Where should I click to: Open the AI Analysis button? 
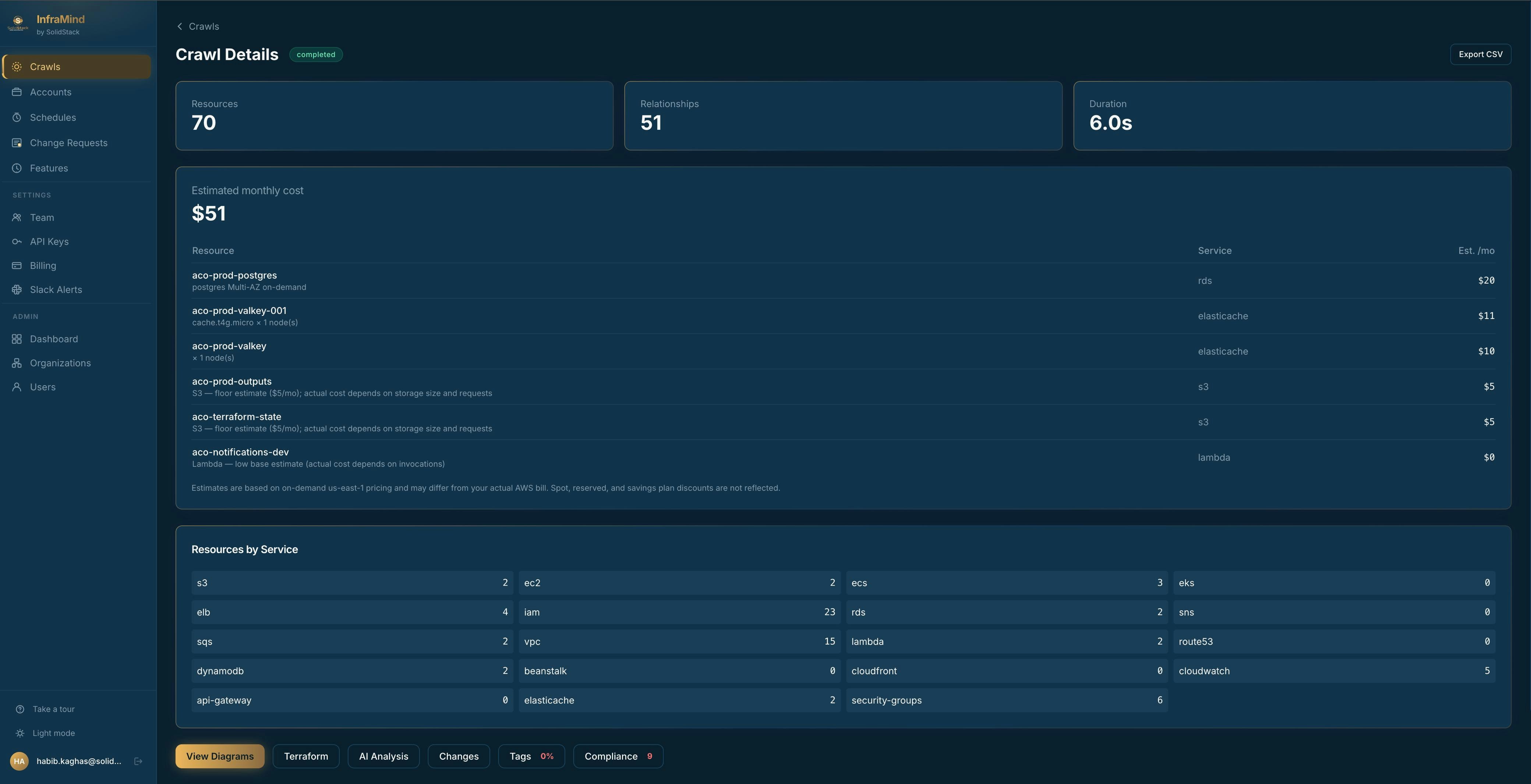pos(383,757)
